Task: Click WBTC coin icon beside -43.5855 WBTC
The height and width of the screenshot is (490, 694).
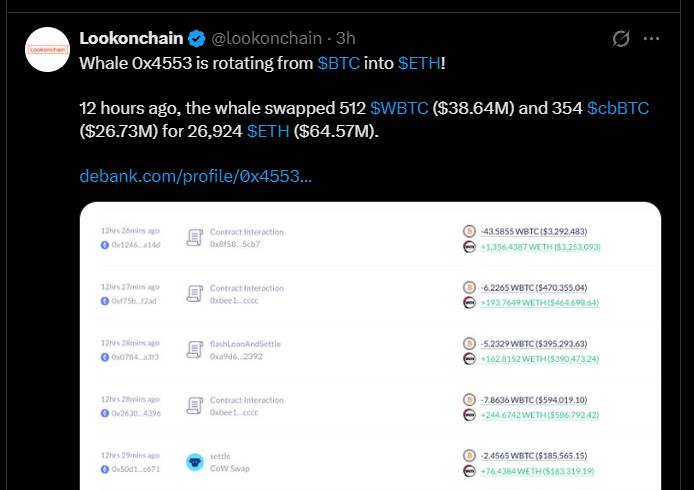Action: click(469, 231)
